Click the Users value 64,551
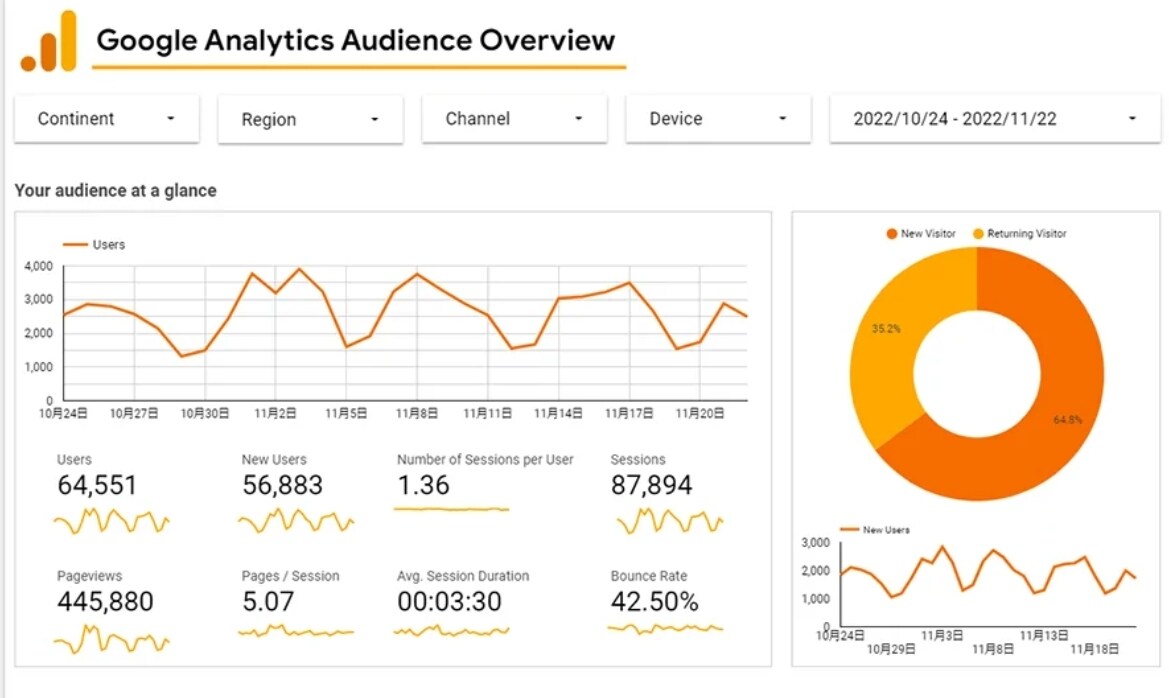This screenshot has height=698, width=1169. pyautogui.click(x=97, y=485)
